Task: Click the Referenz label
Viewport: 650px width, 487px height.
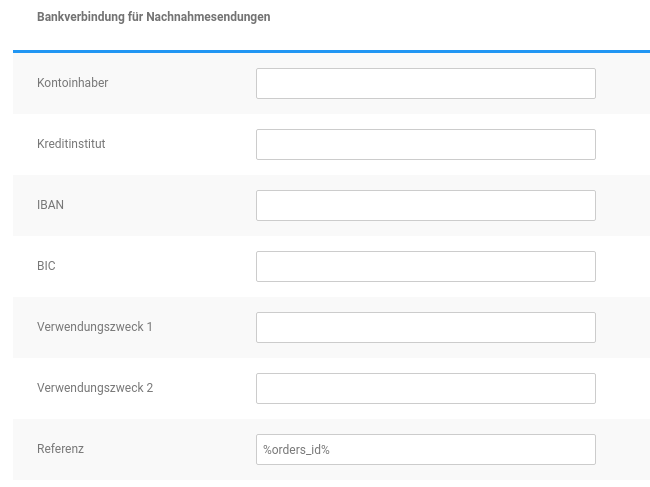Action: 60,449
